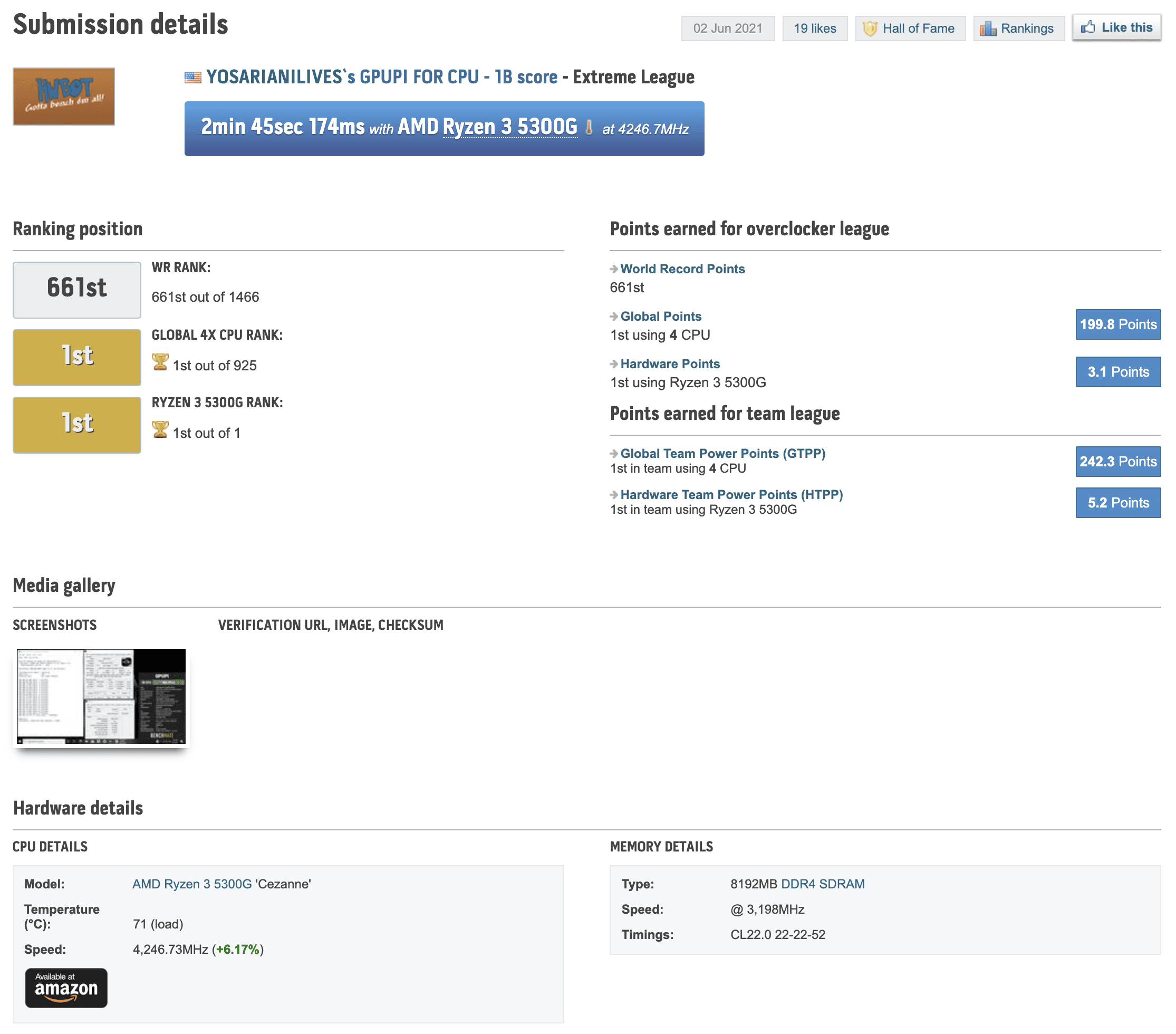This screenshot has height=1034, width=1176.
Task: Click the arrow icon before World Record Points
Action: 614,269
